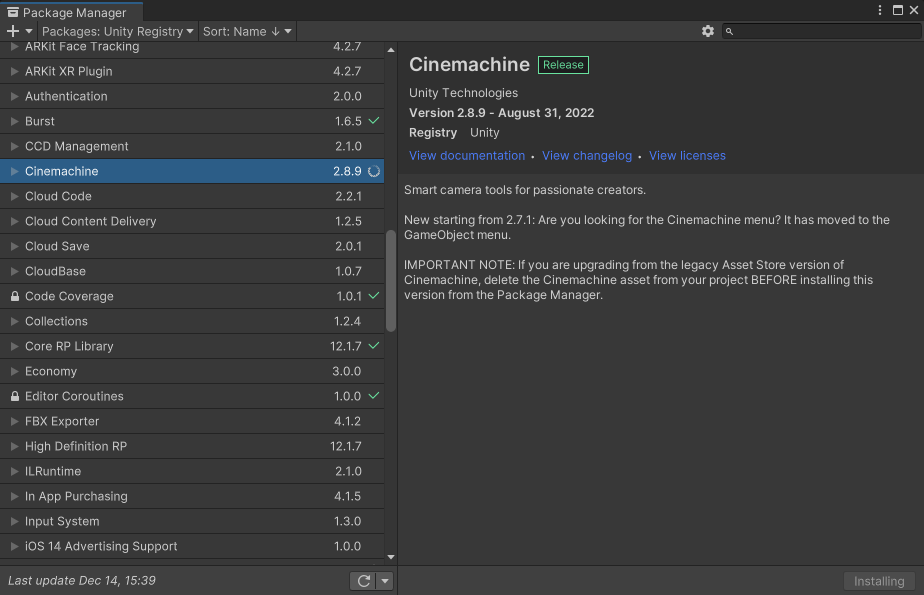Click the lock icon beside Editor Coroutines
924x595 pixels.
coord(14,397)
